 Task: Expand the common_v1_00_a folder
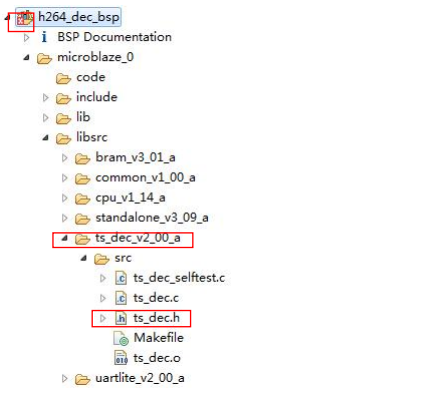tap(65, 178)
